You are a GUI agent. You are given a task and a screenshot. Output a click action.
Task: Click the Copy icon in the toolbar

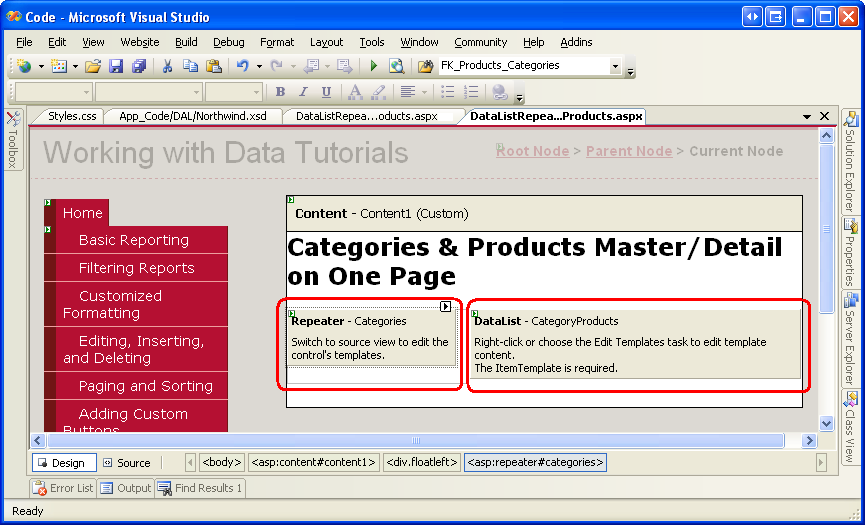190,66
